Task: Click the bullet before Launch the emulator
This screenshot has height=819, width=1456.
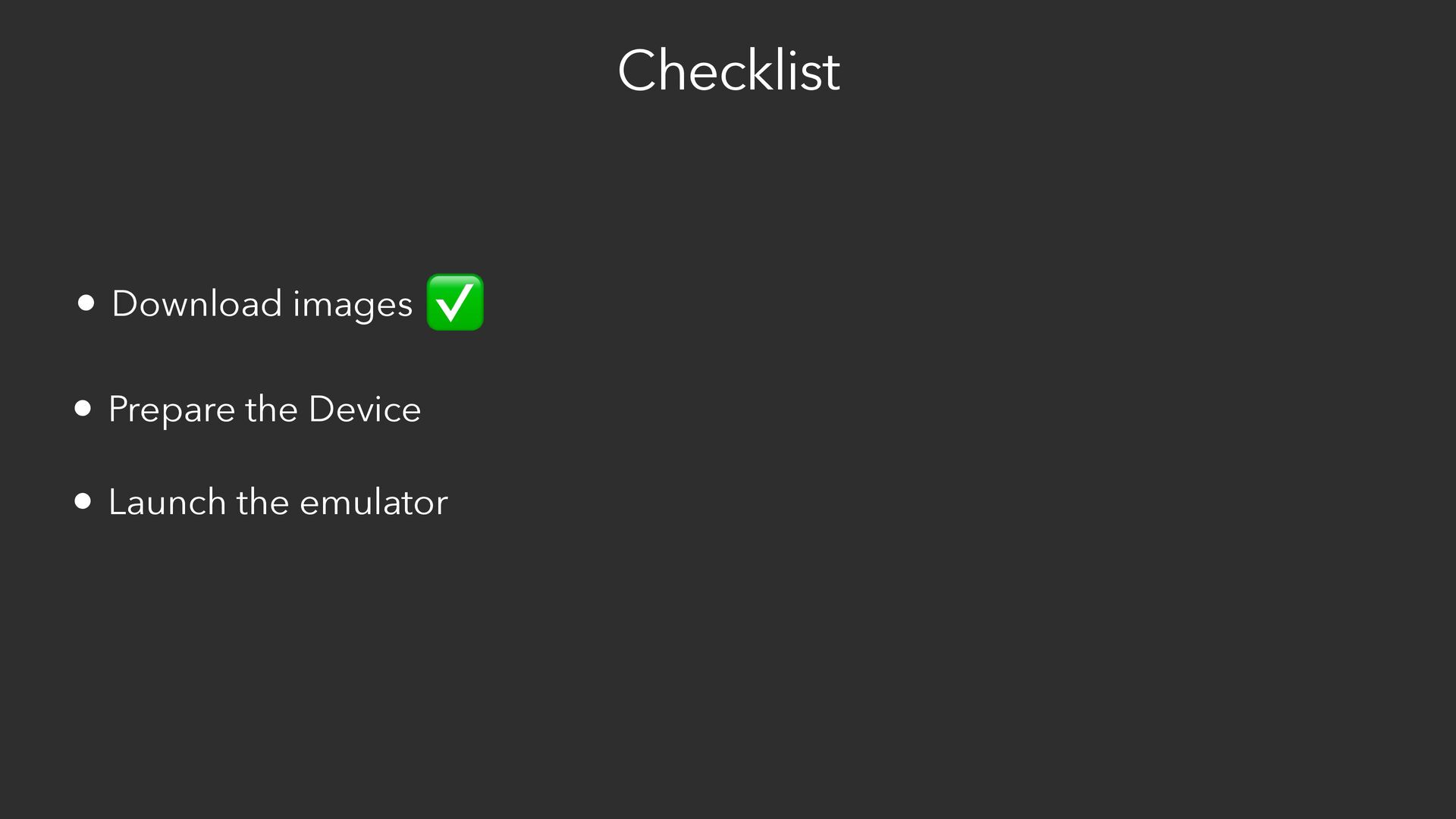Action: (83, 501)
